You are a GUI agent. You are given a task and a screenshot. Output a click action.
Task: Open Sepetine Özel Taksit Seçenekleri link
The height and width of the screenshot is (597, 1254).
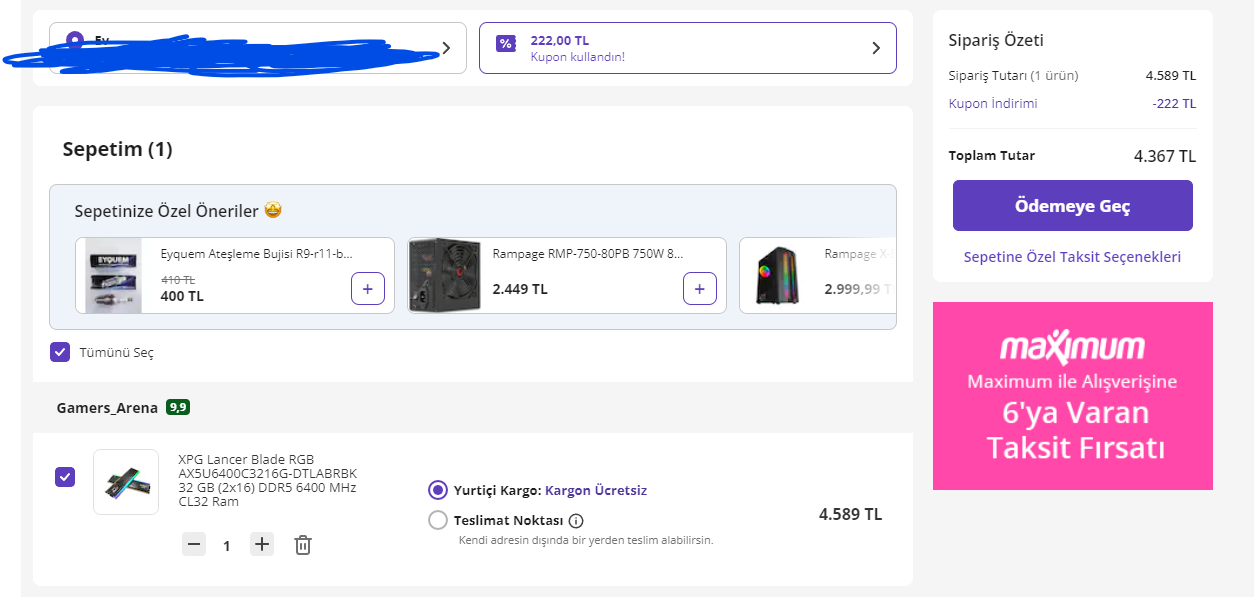coord(1072,257)
